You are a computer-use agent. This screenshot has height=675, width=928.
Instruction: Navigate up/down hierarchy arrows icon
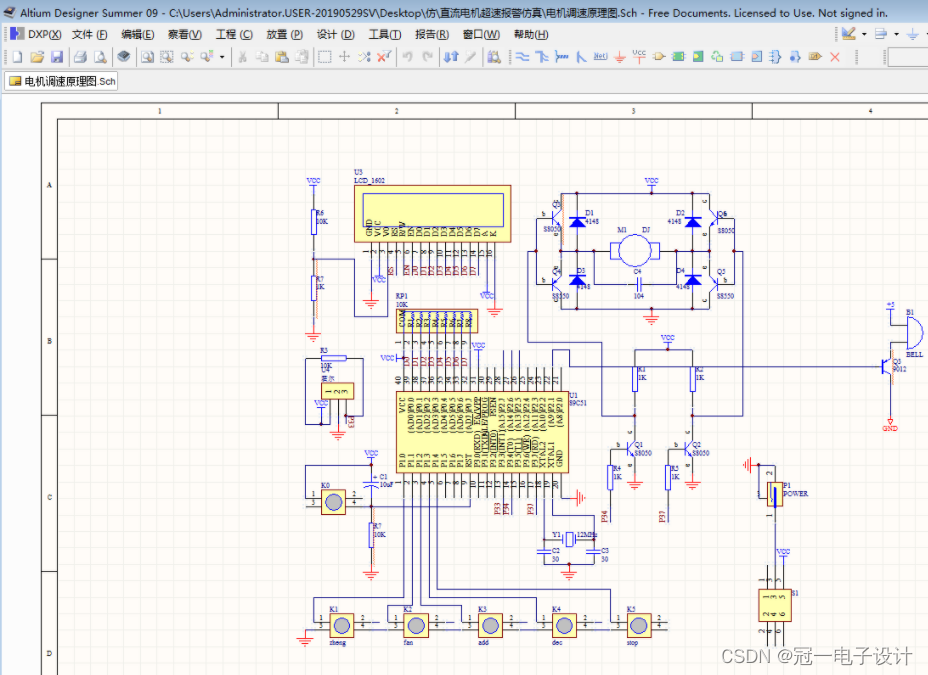tap(451, 57)
